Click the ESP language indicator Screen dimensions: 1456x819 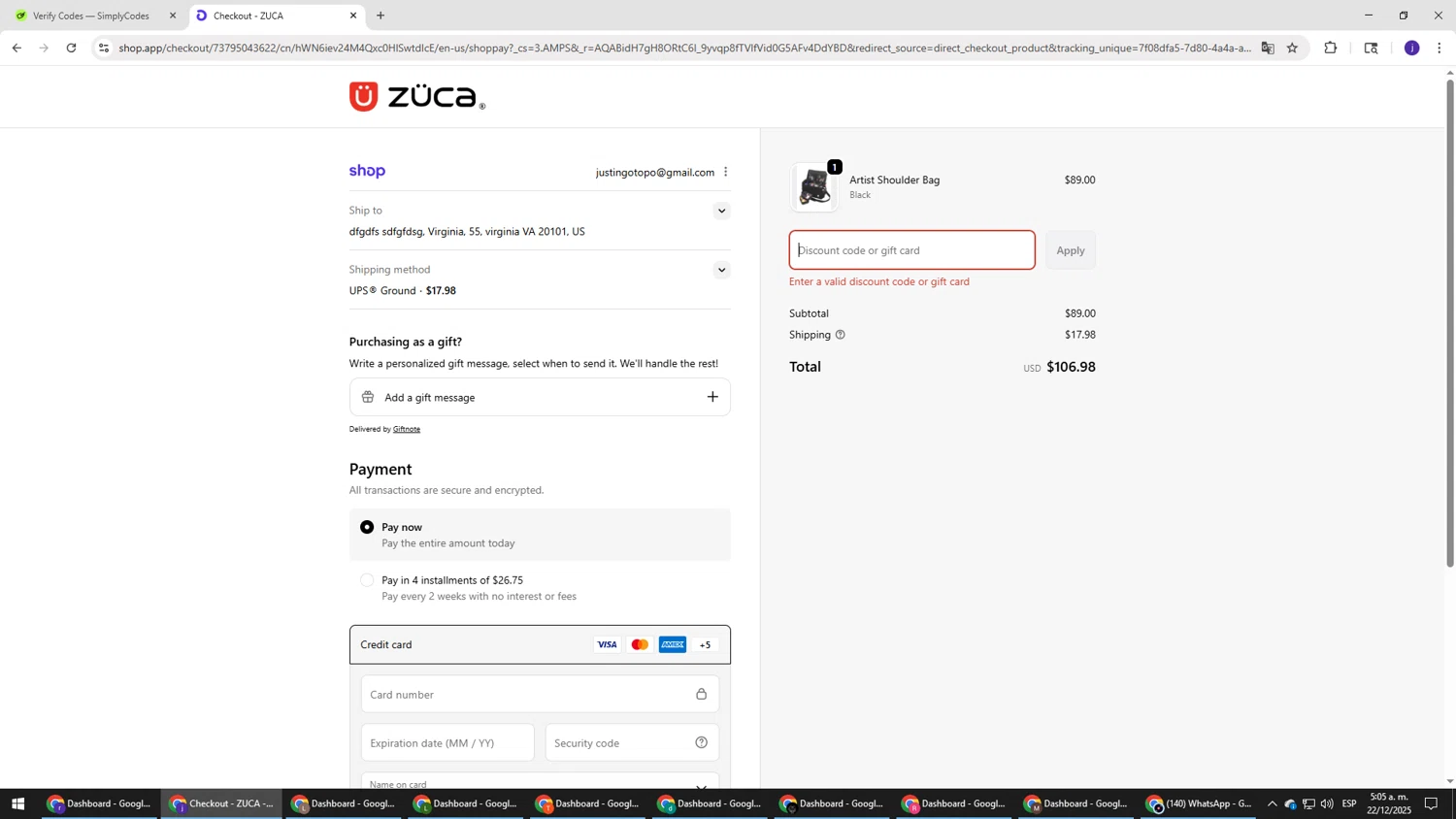click(1349, 803)
